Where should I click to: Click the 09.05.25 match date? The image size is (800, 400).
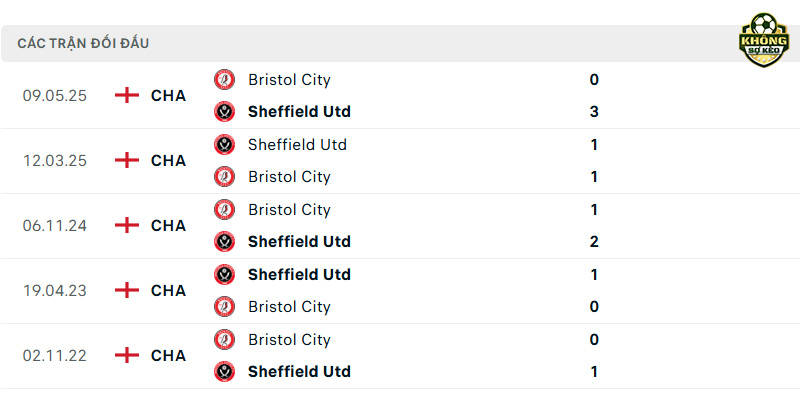tap(55, 96)
